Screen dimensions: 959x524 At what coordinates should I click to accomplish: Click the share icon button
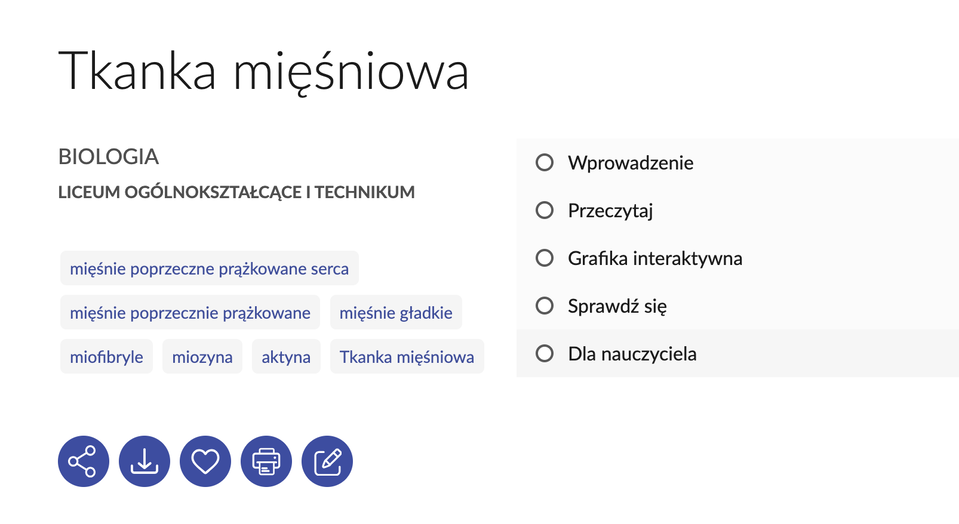[x=83, y=461]
